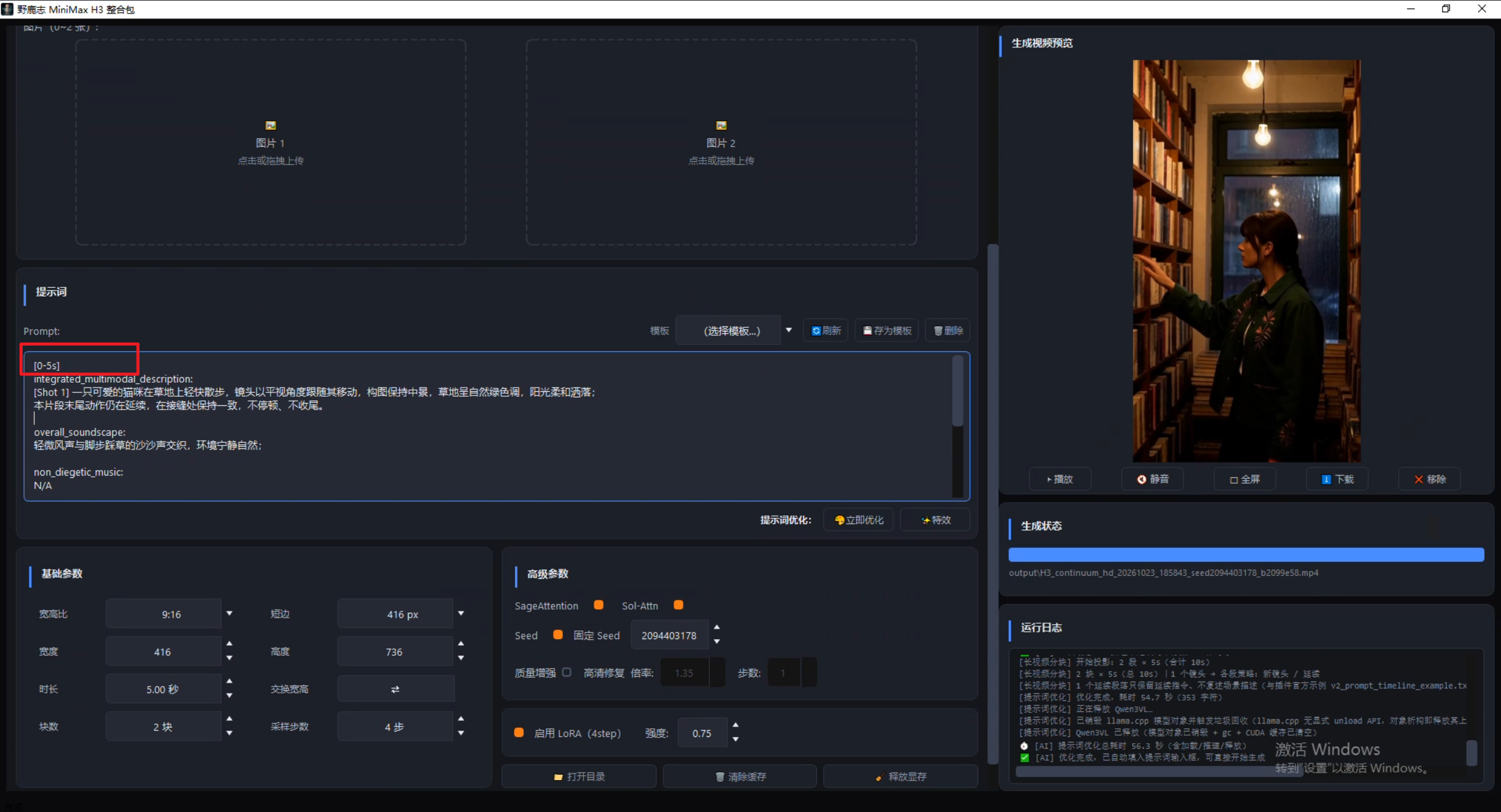Click the 刷新 refresh templates button
Viewport: 1501px width, 812px height.
click(826, 331)
